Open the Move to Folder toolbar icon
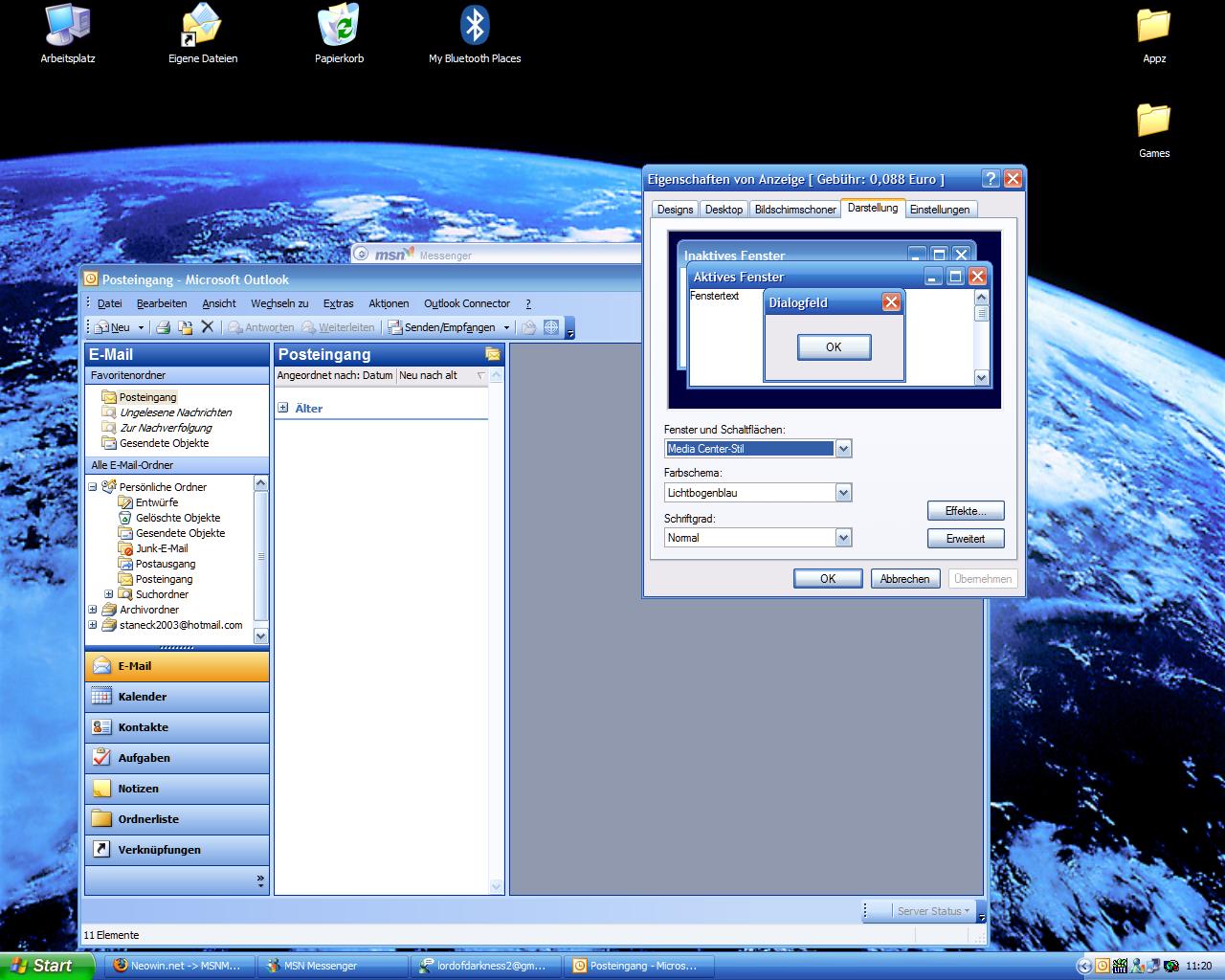1225x980 pixels. click(186, 327)
